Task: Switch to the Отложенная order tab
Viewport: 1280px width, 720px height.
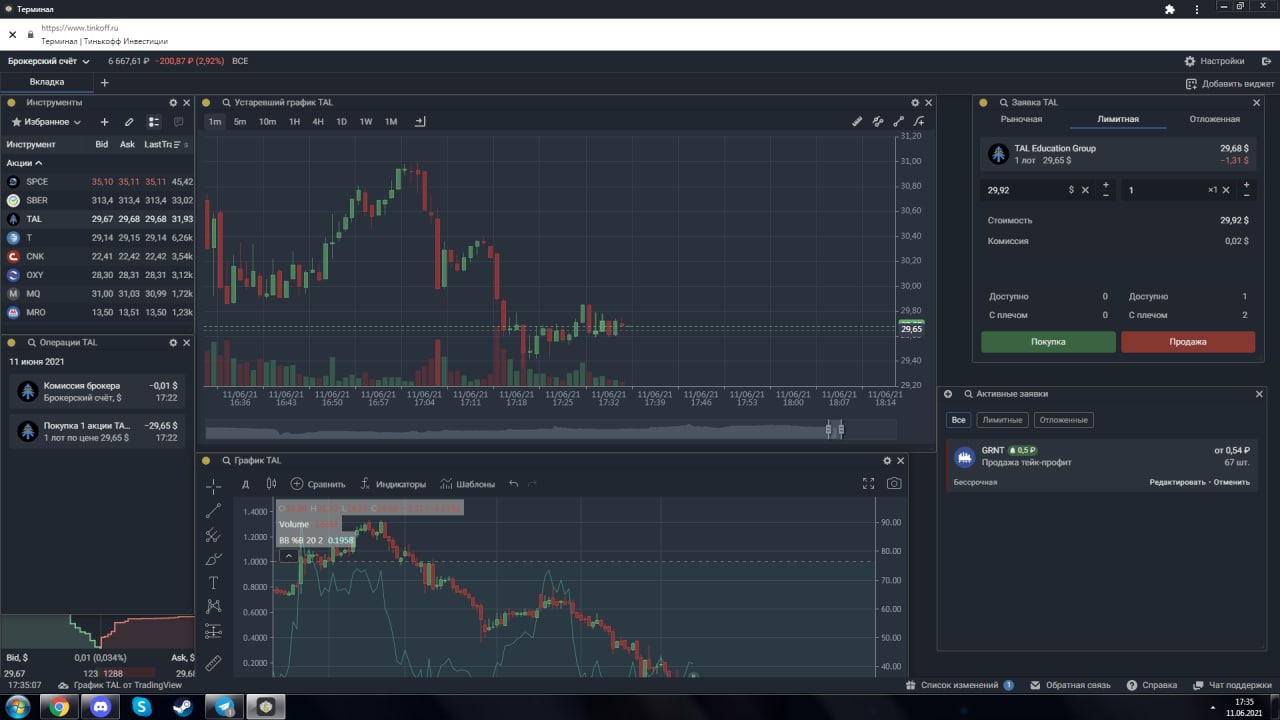Action: click(x=1214, y=119)
